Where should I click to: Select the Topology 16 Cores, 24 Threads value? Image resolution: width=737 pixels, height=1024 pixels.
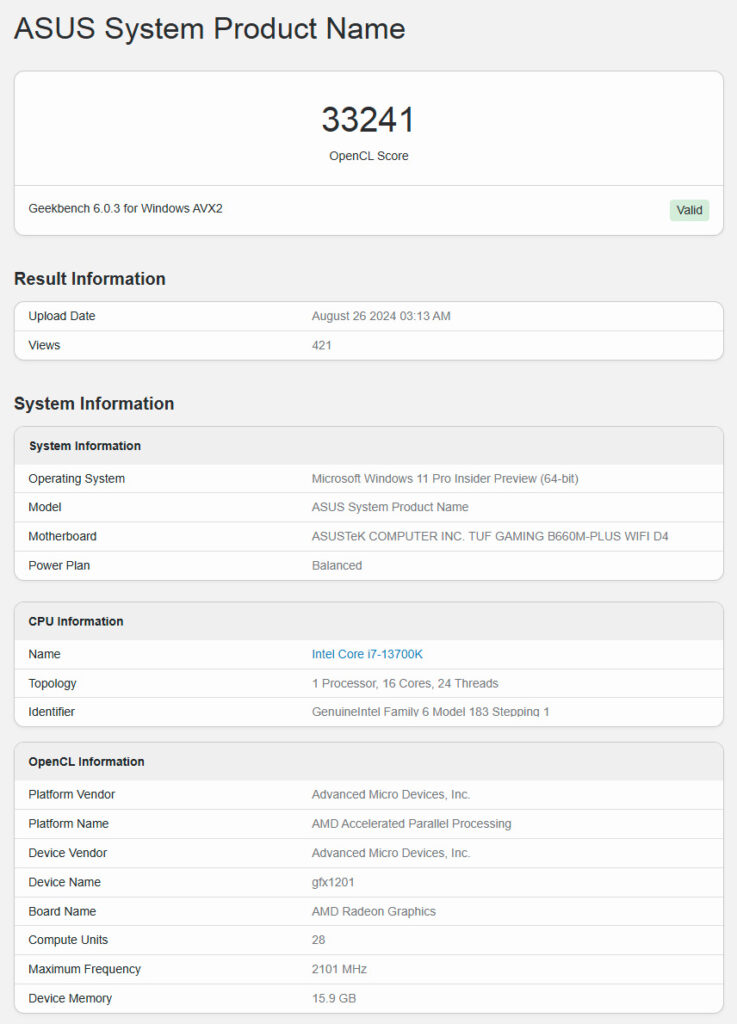pyautogui.click(x=405, y=683)
